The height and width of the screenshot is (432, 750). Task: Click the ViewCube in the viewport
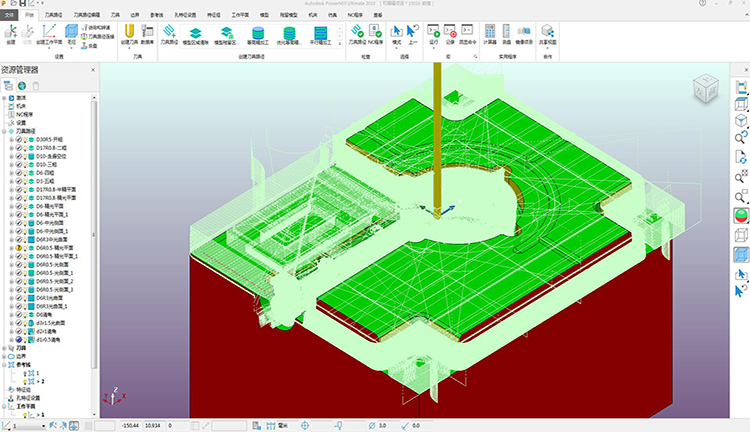point(706,89)
